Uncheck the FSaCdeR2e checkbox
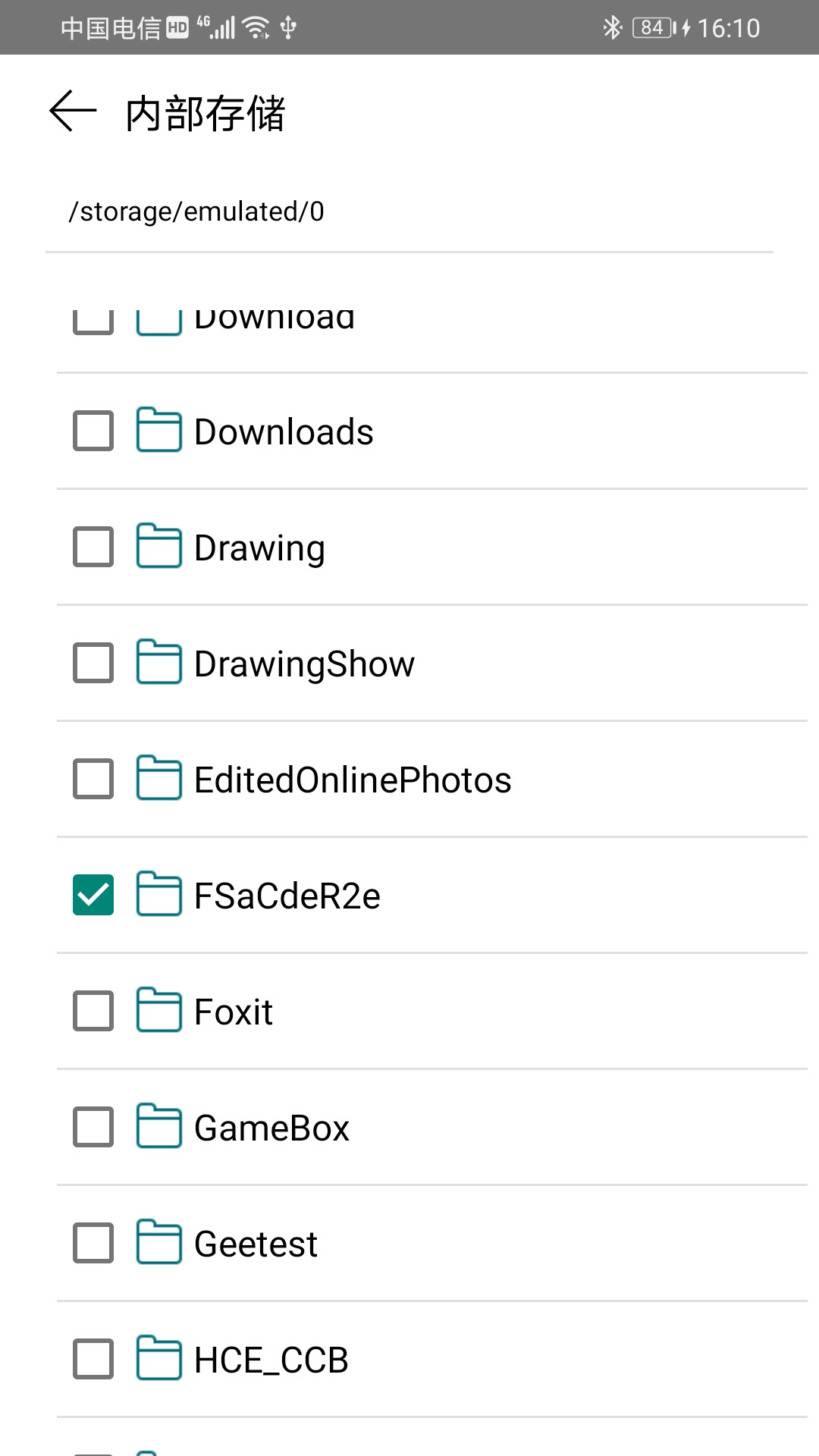 pyautogui.click(x=93, y=895)
